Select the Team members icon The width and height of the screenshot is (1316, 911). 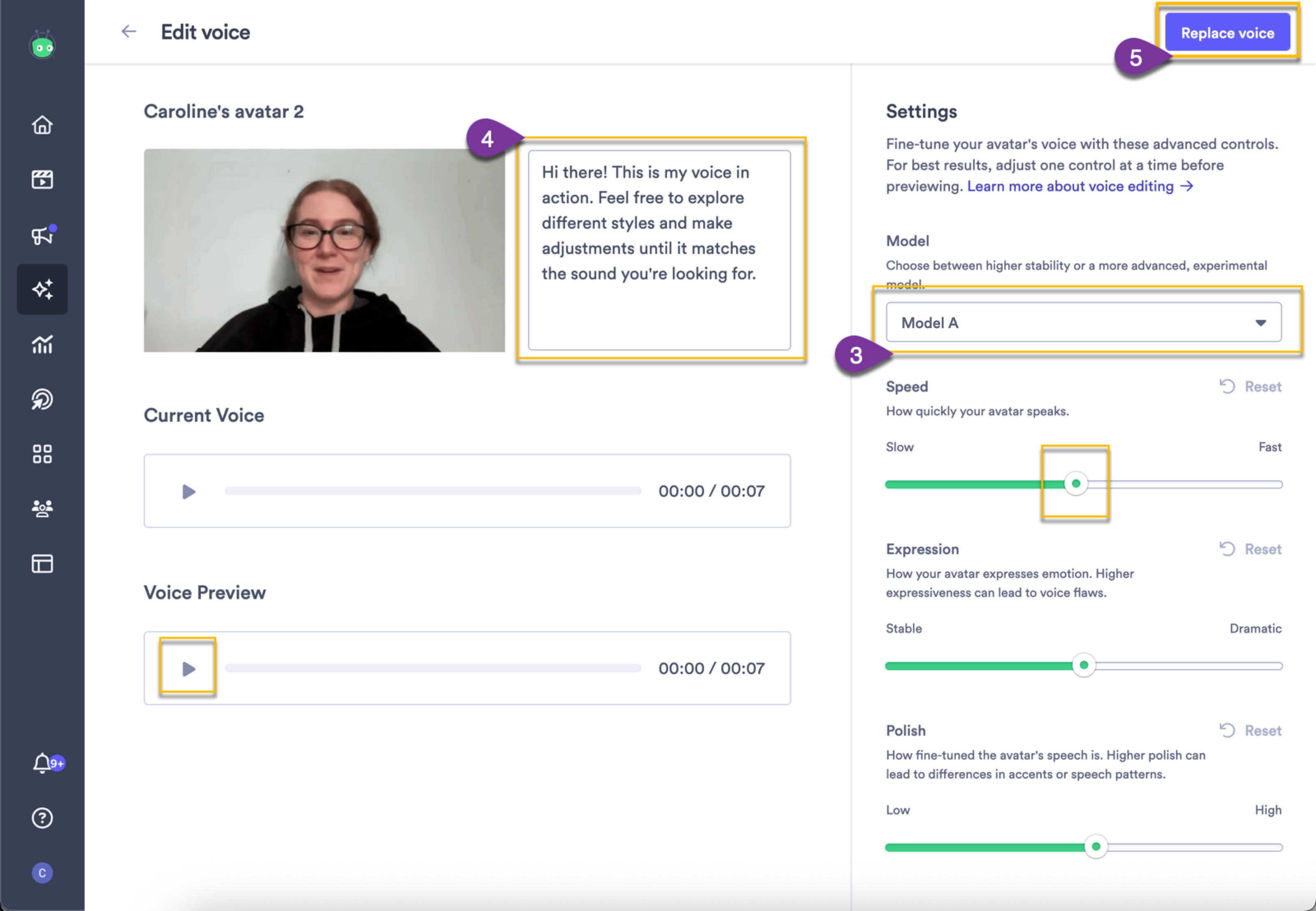(42, 508)
